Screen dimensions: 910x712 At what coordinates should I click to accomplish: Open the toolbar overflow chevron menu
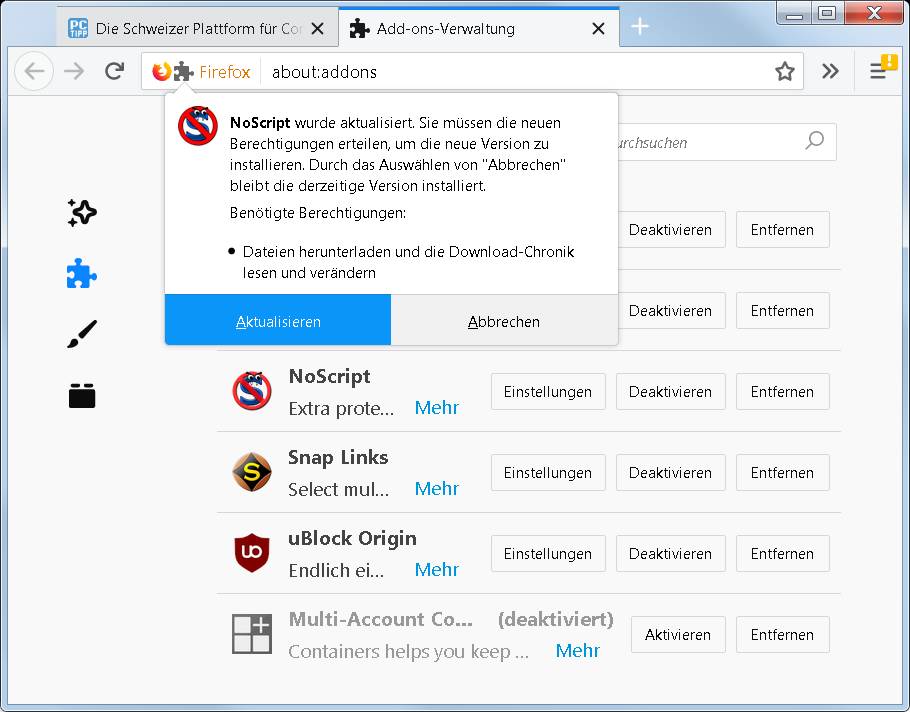pos(830,71)
